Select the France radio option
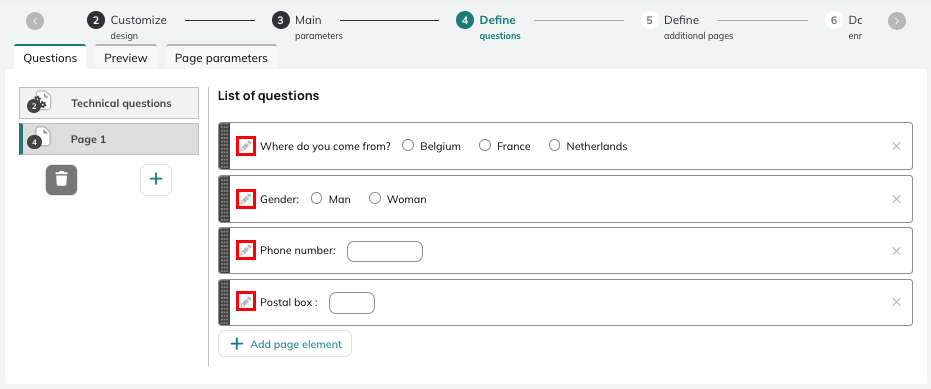Screen dimensions: 931x389 point(485,146)
